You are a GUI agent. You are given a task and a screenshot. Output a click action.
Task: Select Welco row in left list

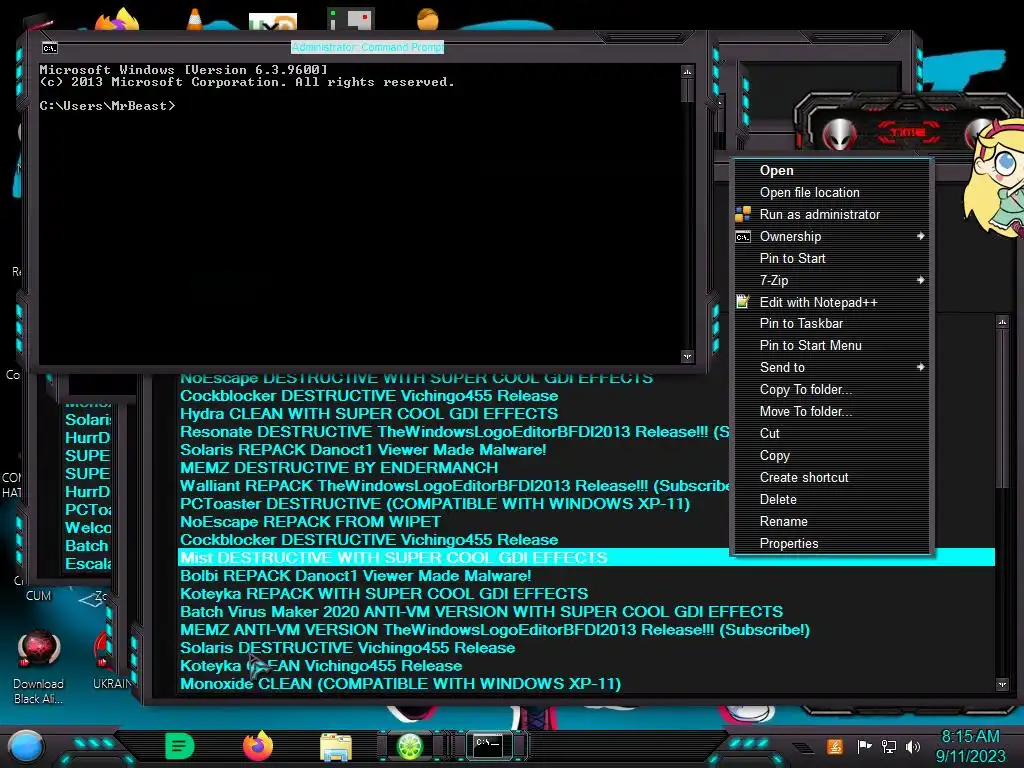pyautogui.click(x=88, y=528)
